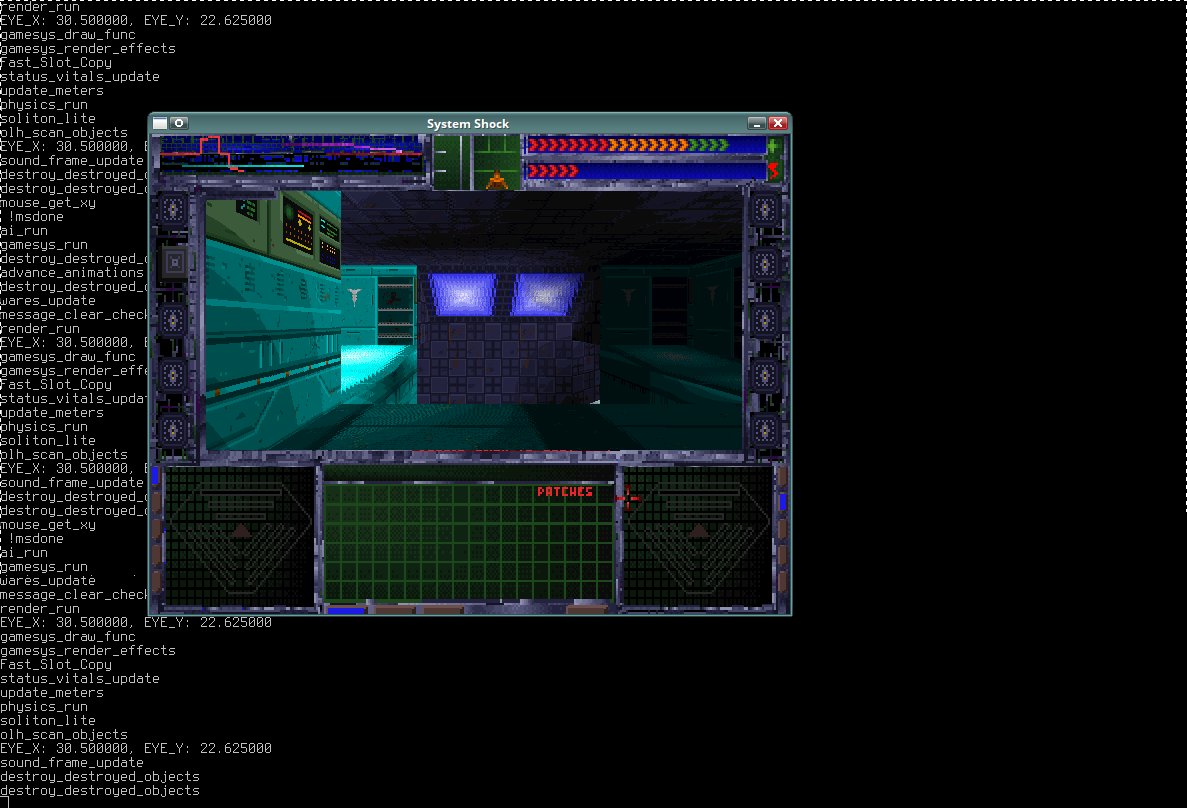Click the PATCHES inventory heading
Image resolution: width=1187 pixels, height=808 pixels.
[x=565, y=492]
